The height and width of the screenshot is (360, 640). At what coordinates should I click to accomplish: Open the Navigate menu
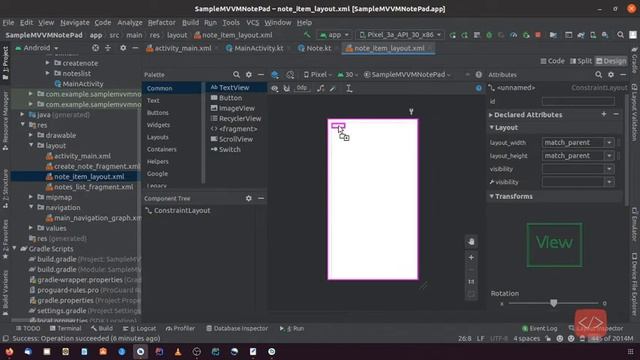click(75, 22)
